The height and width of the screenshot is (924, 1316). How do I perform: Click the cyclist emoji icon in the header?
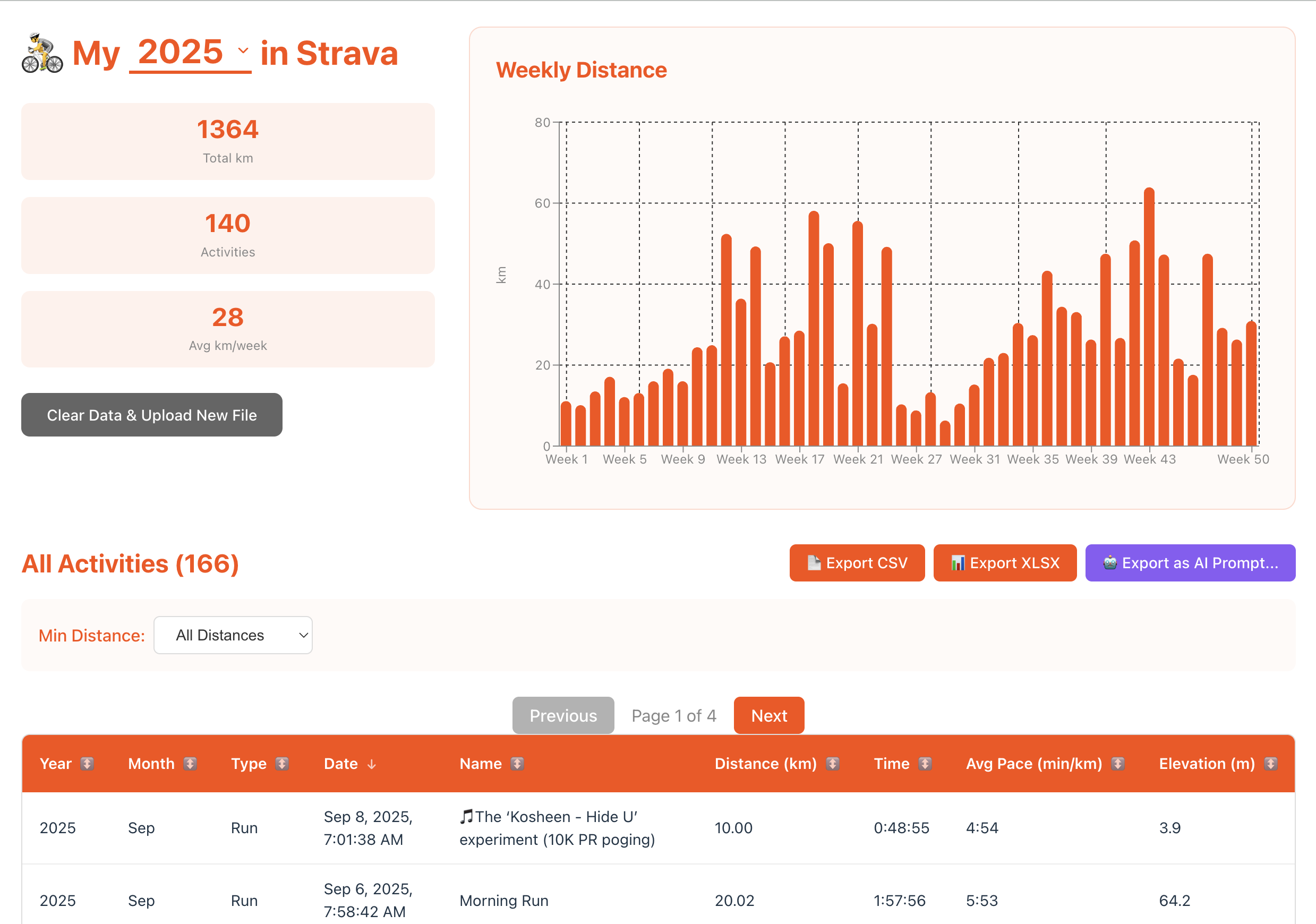click(42, 53)
